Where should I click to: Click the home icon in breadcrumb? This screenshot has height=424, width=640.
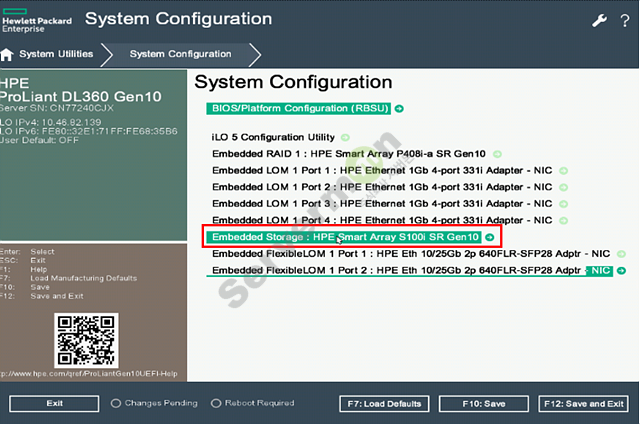7,54
